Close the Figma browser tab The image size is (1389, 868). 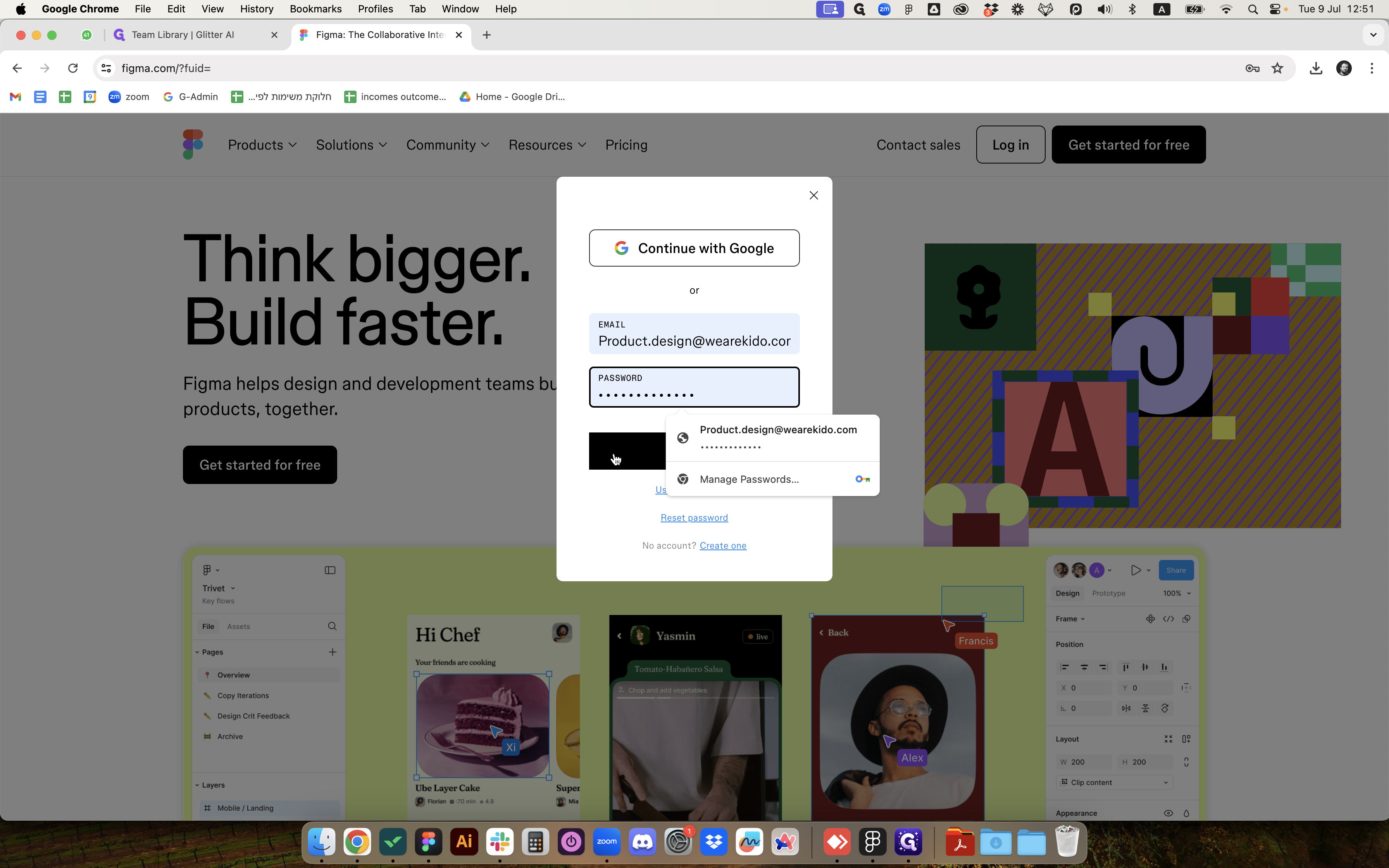click(458, 35)
